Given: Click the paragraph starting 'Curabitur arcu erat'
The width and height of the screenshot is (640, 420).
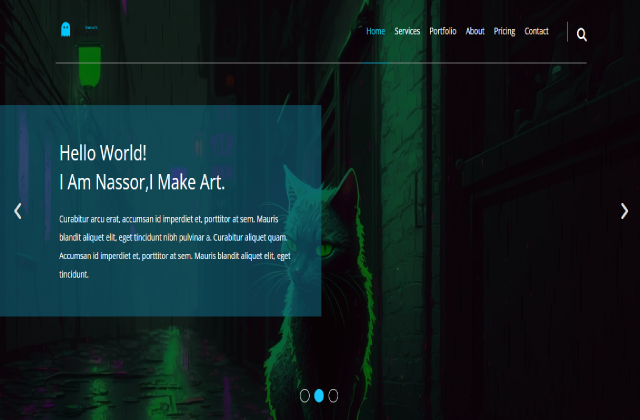Looking at the screenshot, I should 175,247.
